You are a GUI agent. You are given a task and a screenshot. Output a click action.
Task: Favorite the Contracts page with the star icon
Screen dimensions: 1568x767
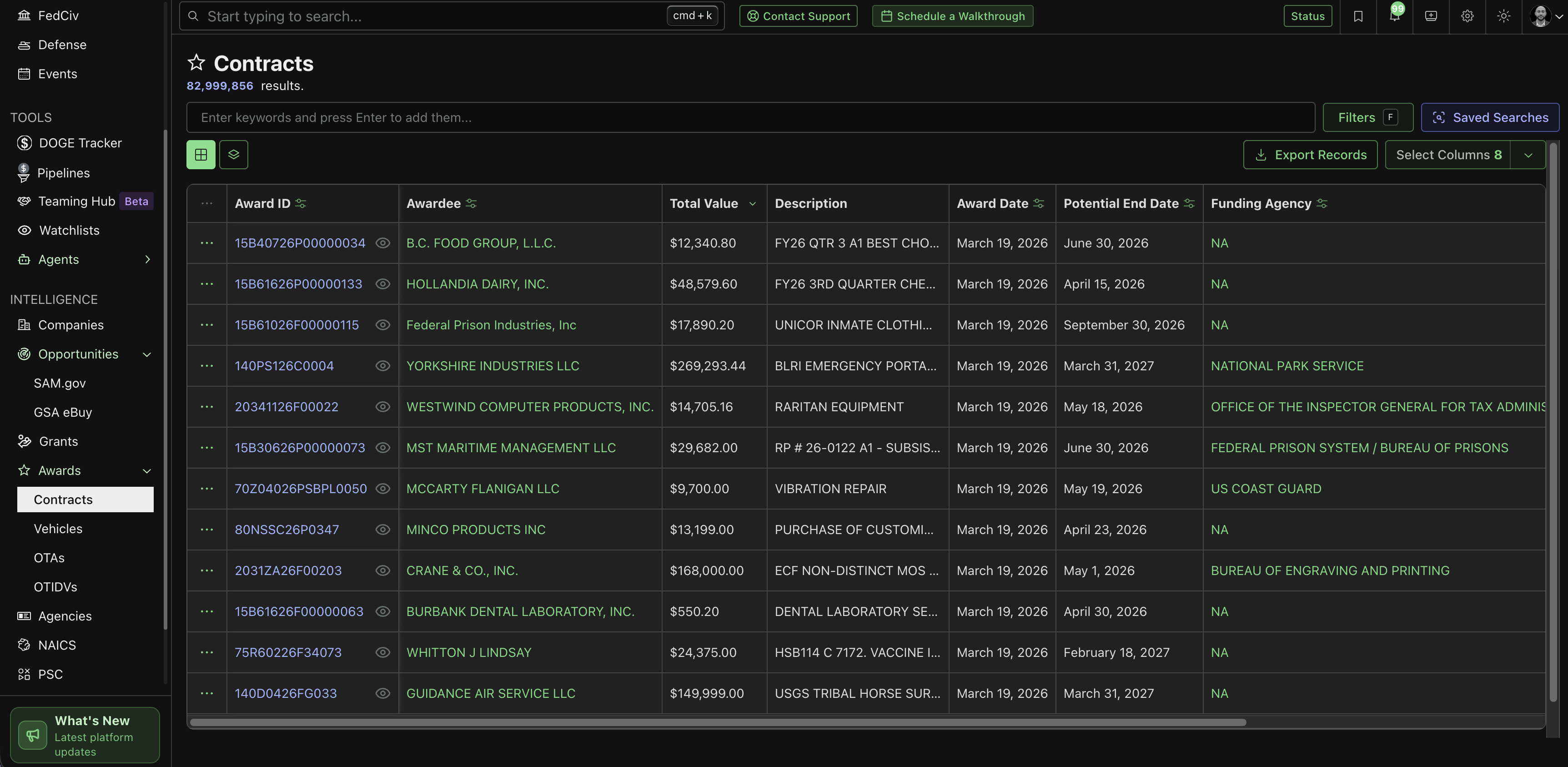196,62
